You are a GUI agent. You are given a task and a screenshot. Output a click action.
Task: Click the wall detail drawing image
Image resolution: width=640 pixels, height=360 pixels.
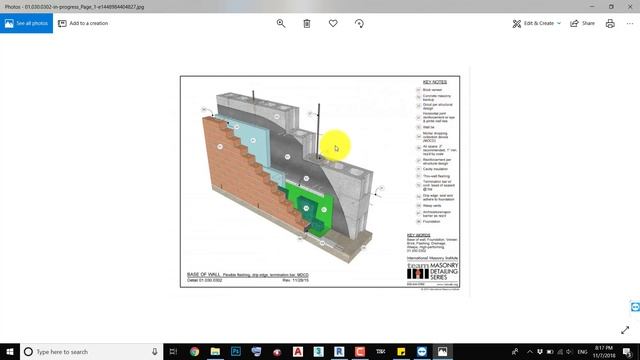pos(320,182)
